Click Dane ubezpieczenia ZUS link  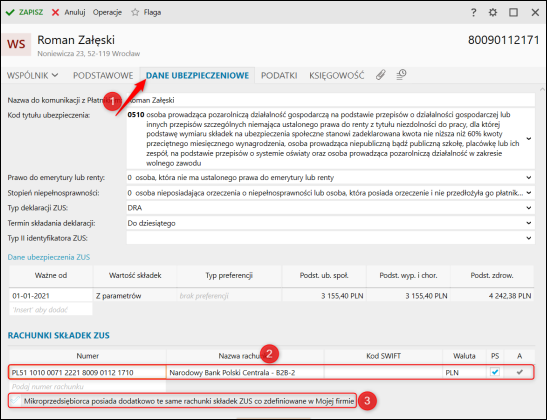pos(49,257)
